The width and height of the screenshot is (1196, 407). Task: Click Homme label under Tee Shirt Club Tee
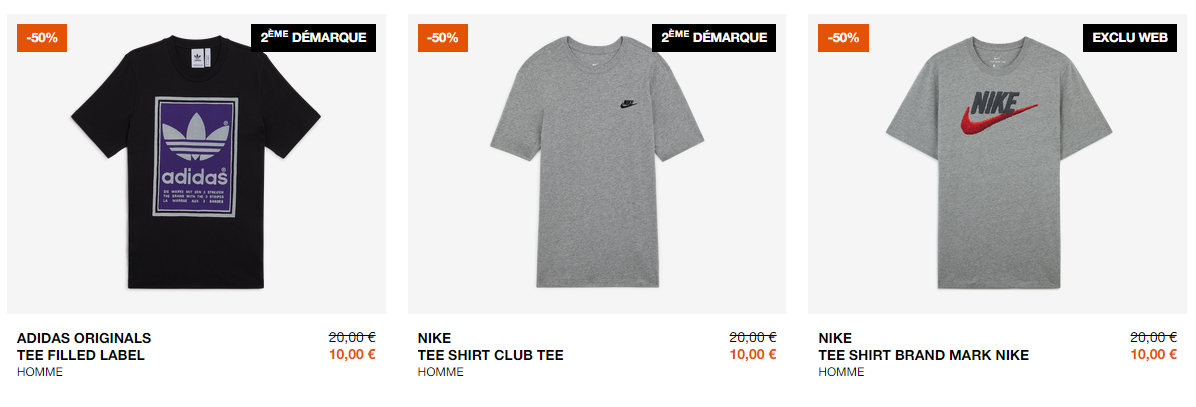click(441, 372)
